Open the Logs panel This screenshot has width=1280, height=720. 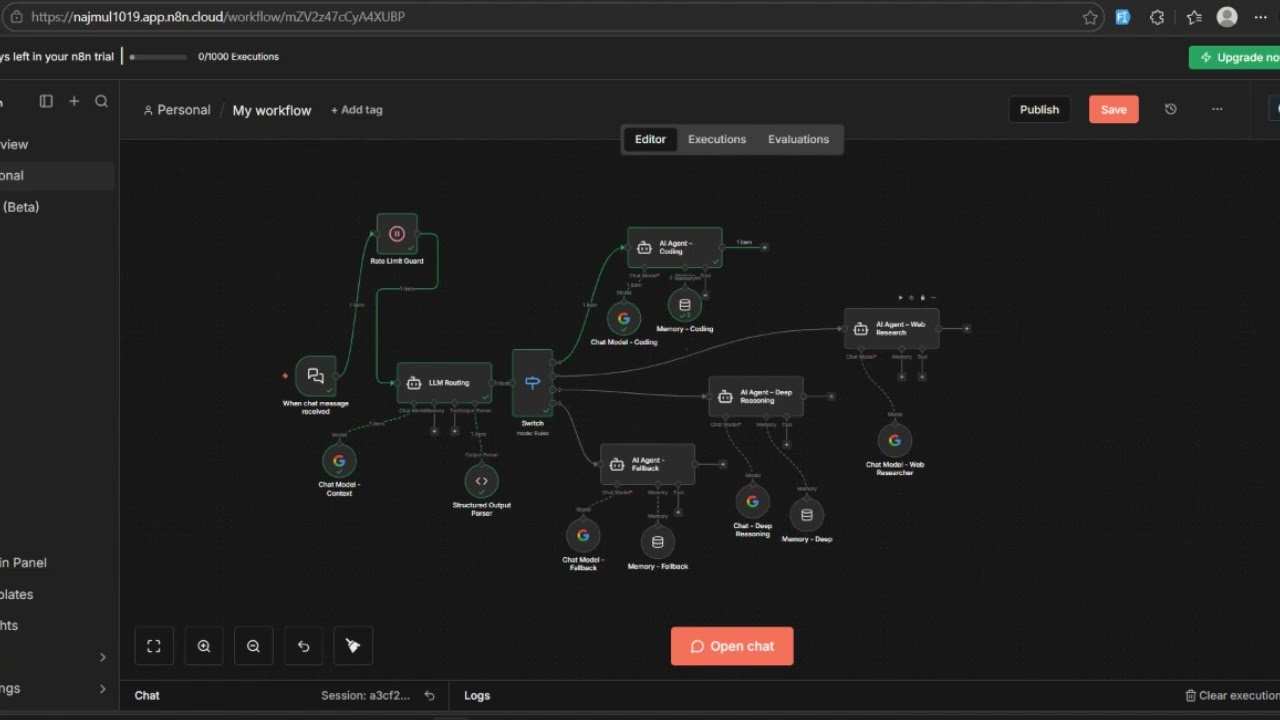point(477,695)
